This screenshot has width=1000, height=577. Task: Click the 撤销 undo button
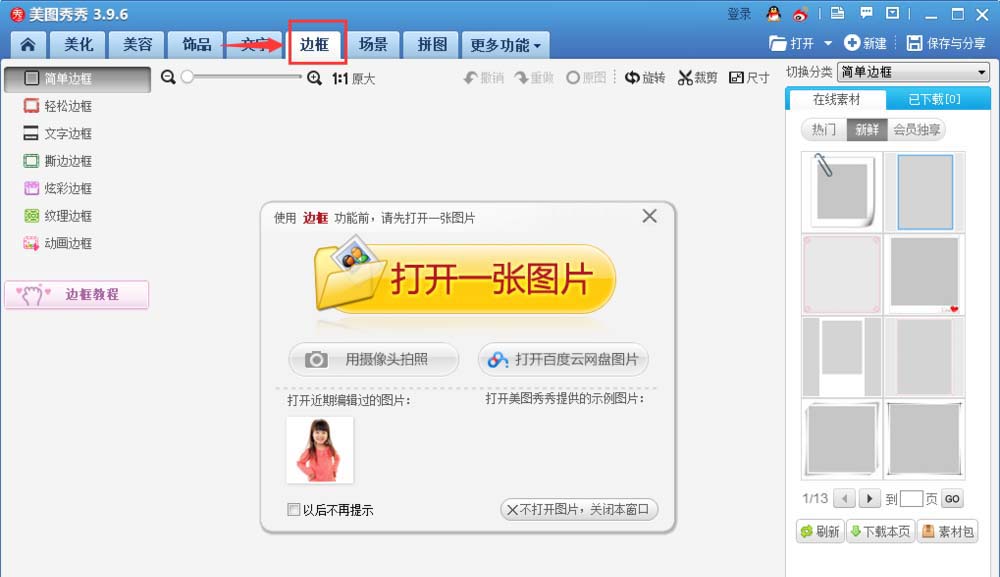483,78
